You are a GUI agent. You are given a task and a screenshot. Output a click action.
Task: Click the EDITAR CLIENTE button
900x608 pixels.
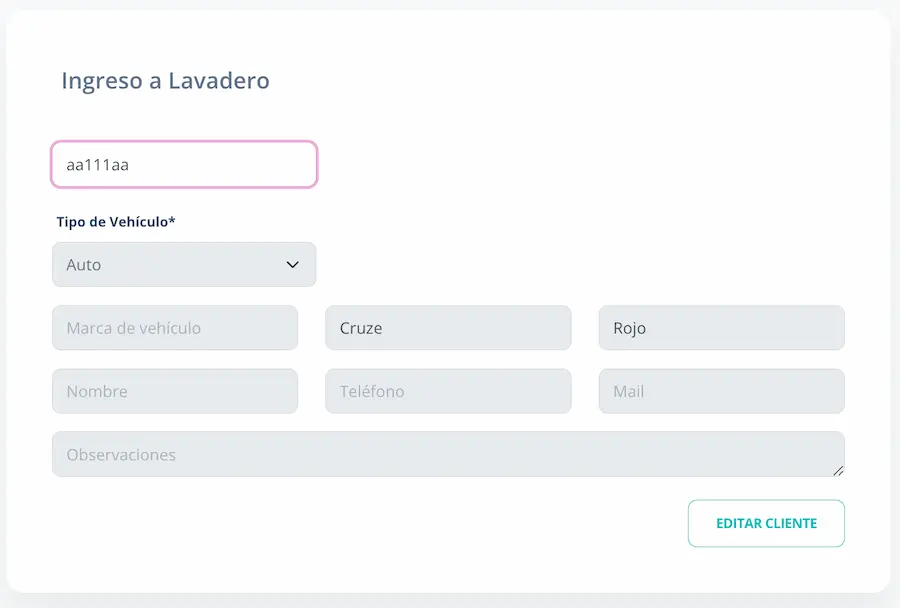(x=766, y=523)
